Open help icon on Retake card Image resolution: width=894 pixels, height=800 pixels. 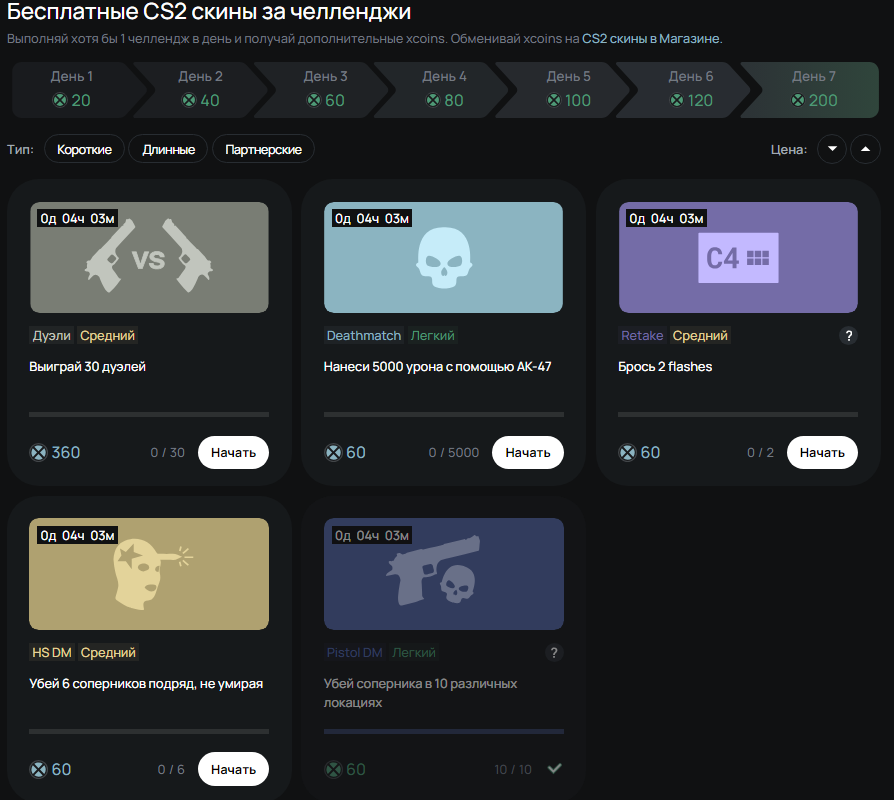pos(848,336)
